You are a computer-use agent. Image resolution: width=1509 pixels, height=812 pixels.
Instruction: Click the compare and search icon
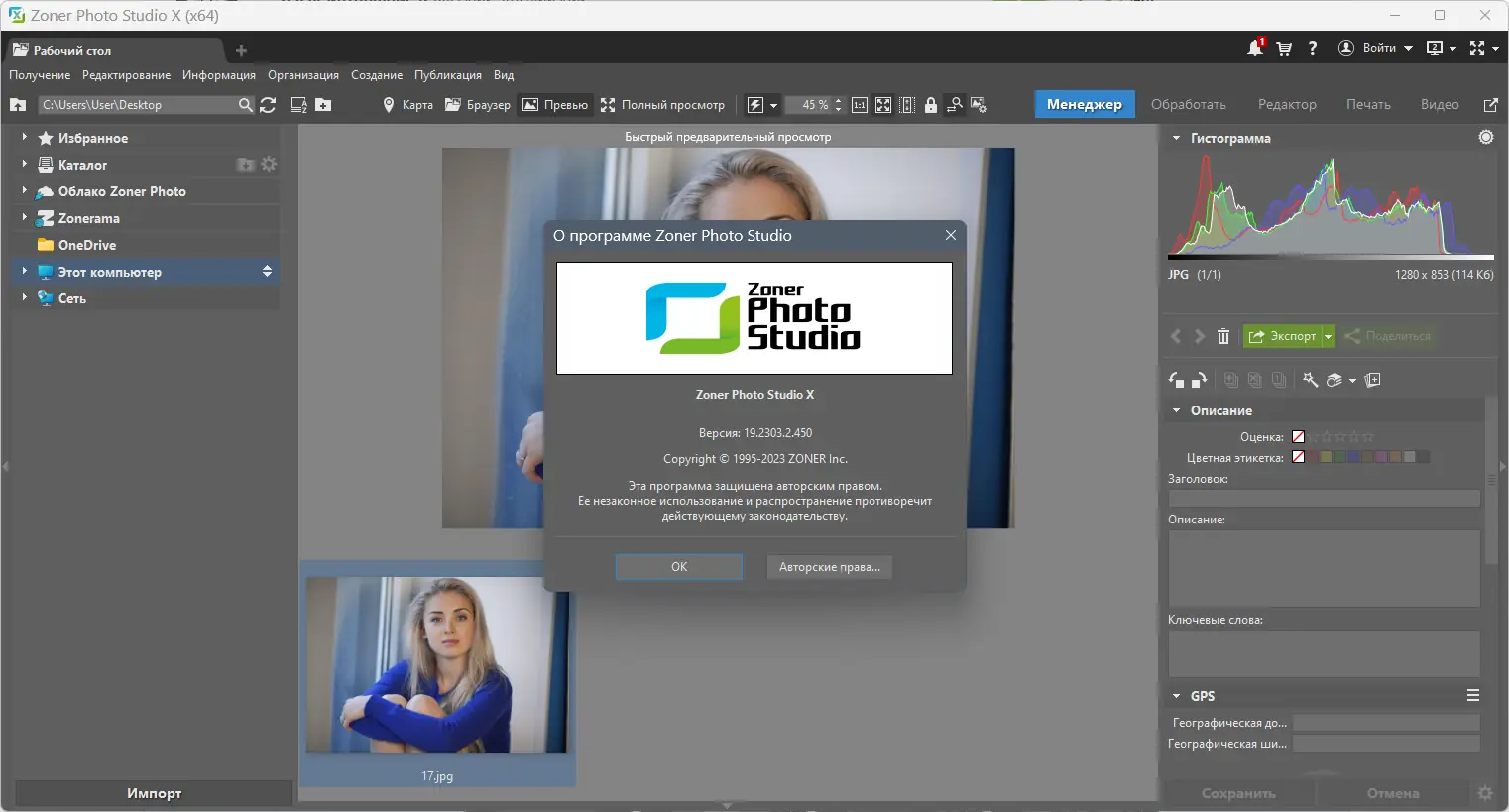[x=955, y=105]
